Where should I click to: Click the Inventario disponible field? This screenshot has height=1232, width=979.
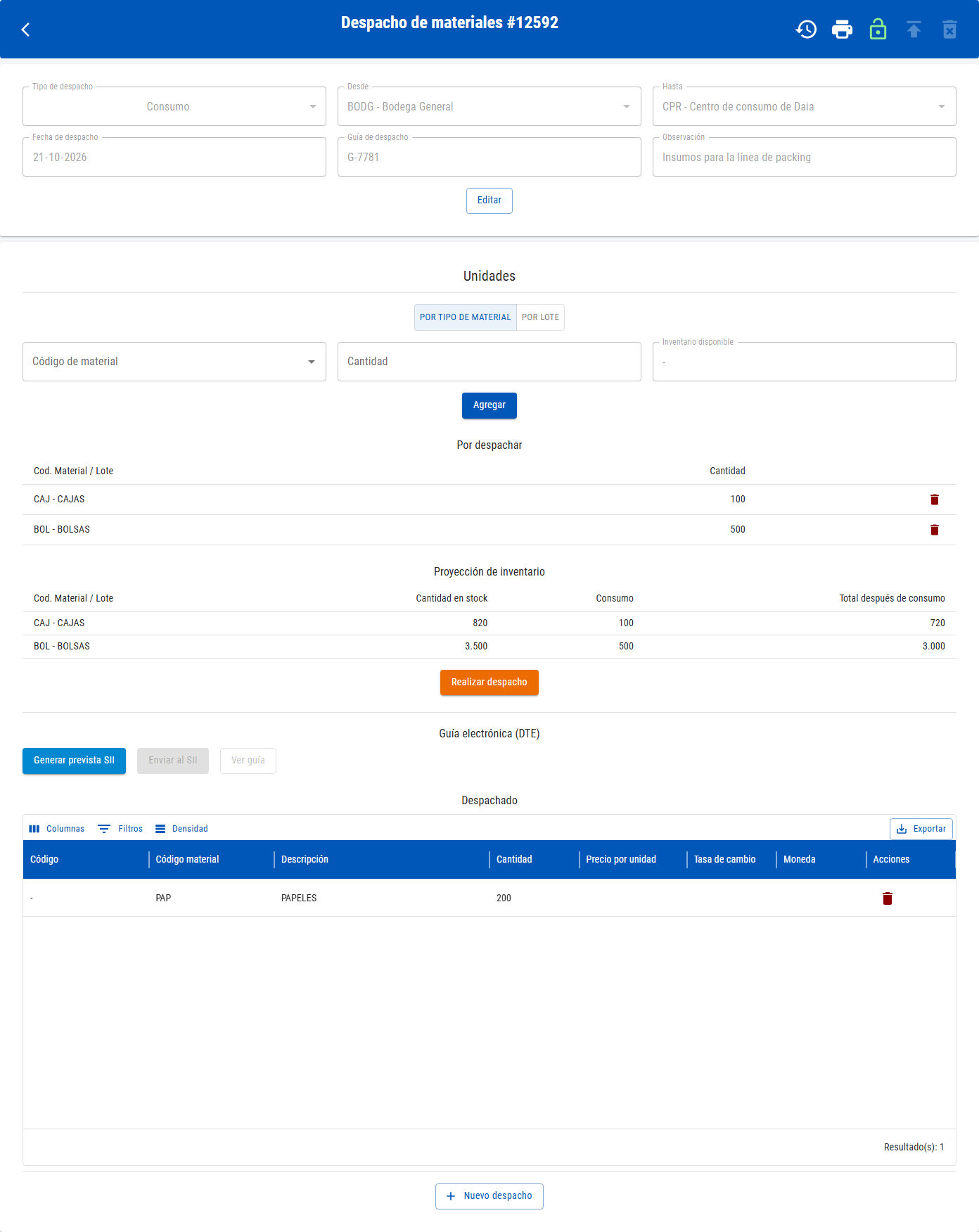point(805,362)
